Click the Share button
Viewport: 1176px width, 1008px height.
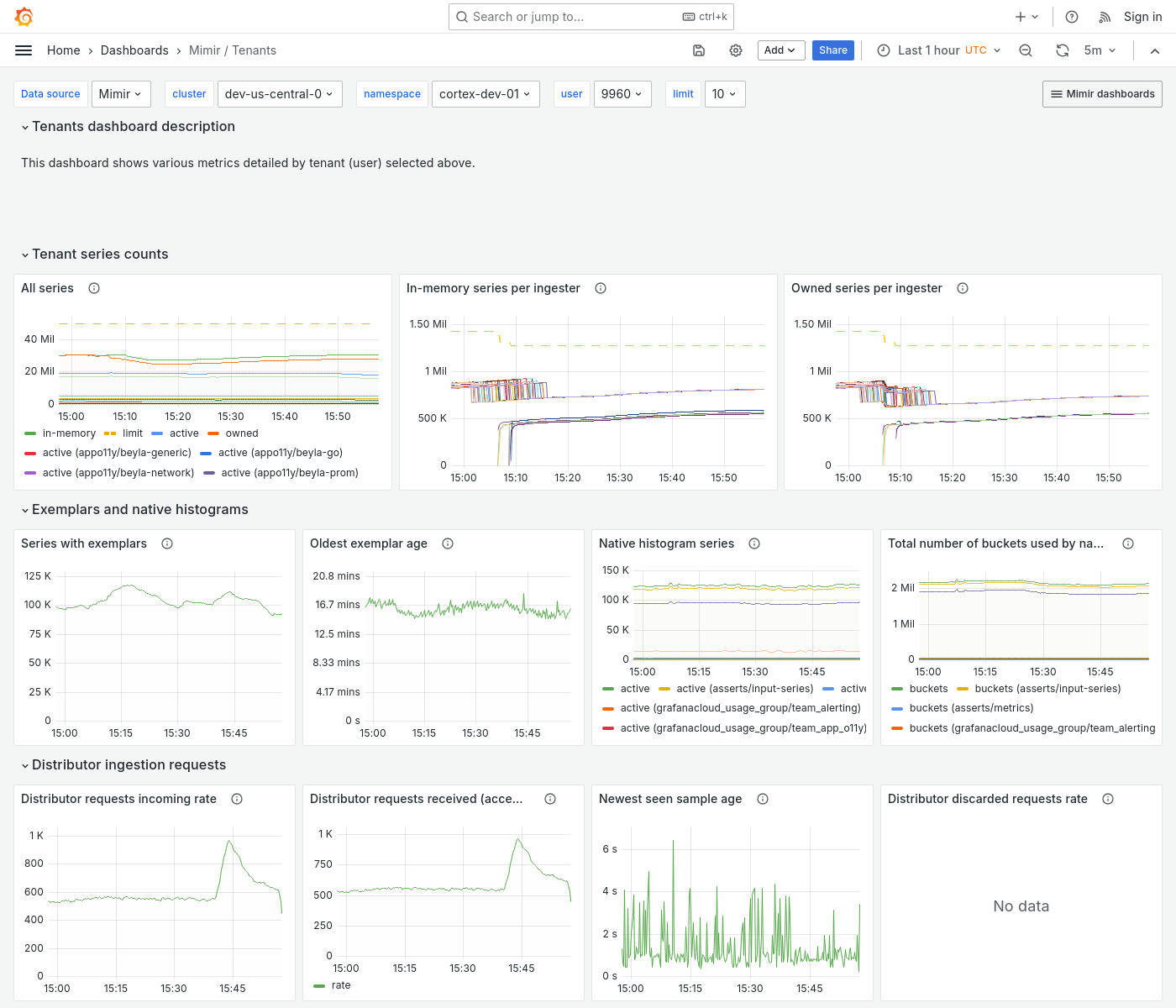(x=832, y=50)
